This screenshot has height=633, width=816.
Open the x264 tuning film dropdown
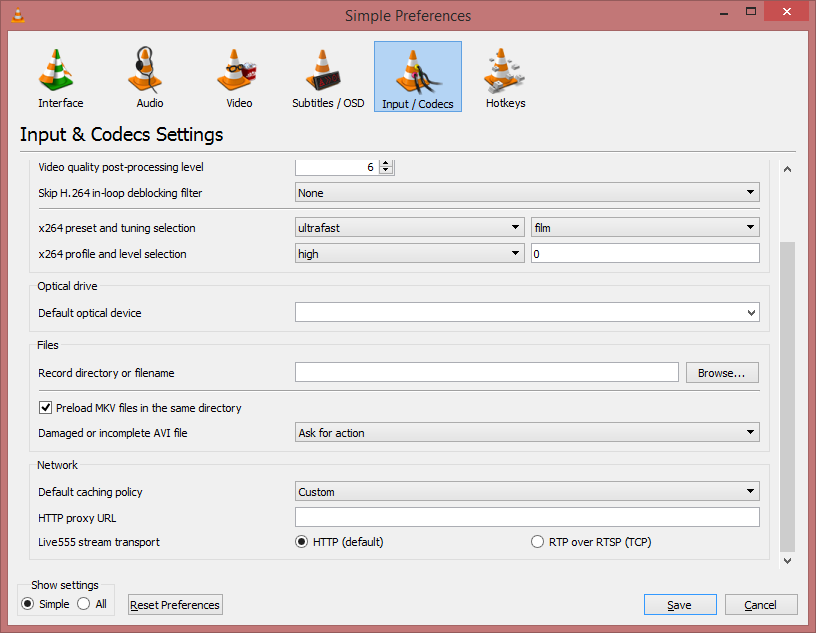645,227
